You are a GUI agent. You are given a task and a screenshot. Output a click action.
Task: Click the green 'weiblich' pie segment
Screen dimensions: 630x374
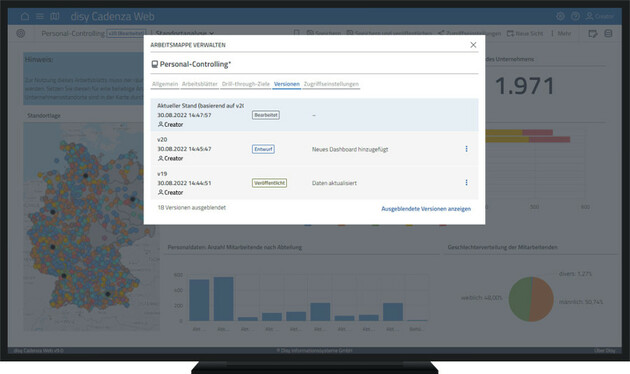point(520,299)
